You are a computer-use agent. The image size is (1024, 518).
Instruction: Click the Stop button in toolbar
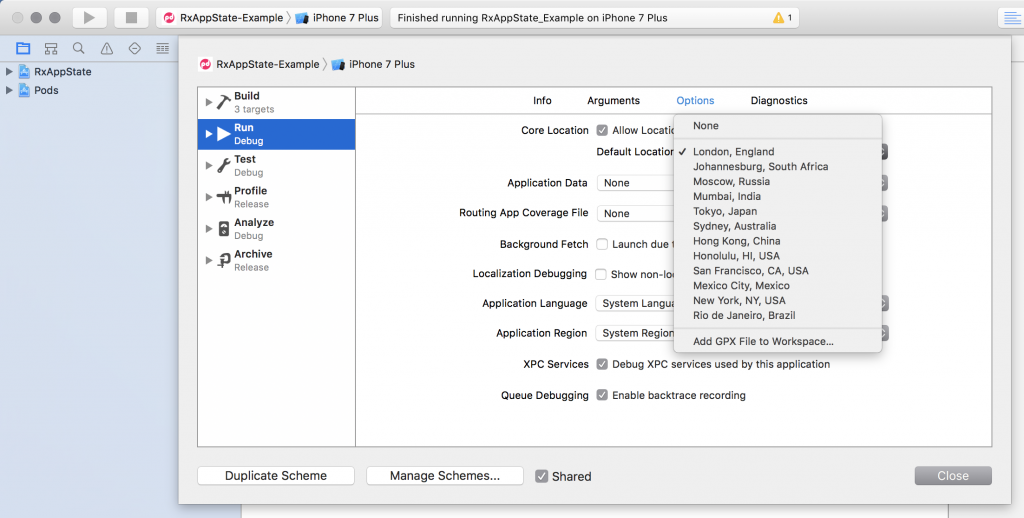click(131, 18)
